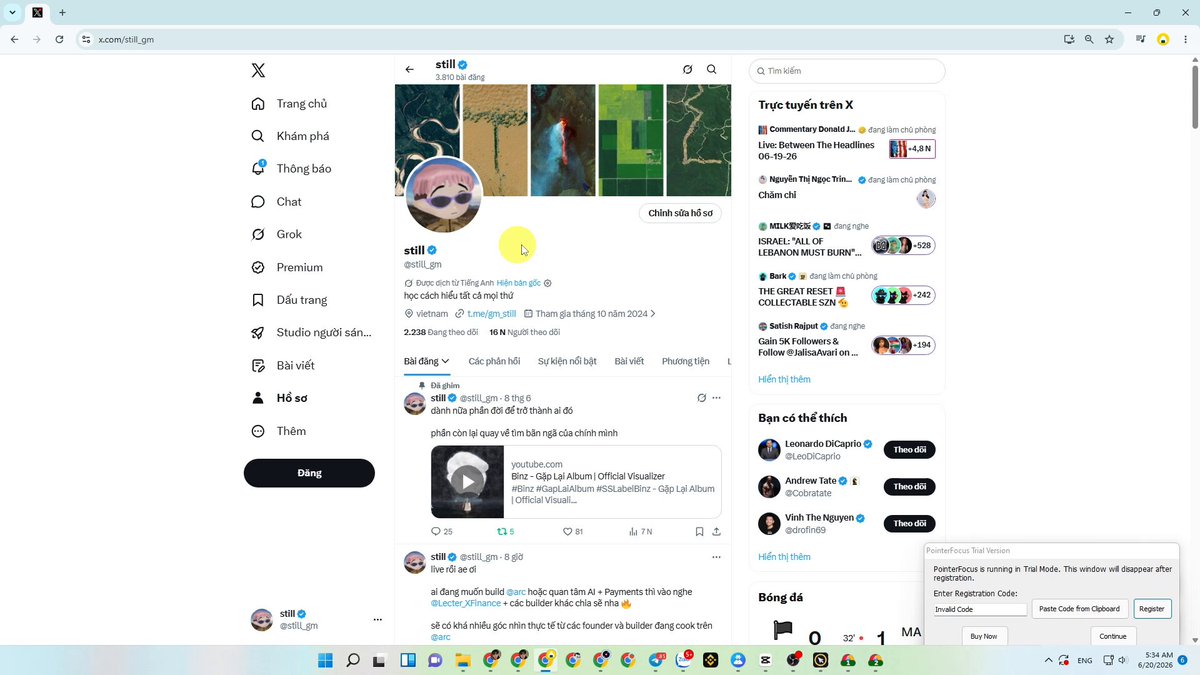The image size is (1200, 675).
Task: Click Grok icon in profile header
Action: point(687,70)
